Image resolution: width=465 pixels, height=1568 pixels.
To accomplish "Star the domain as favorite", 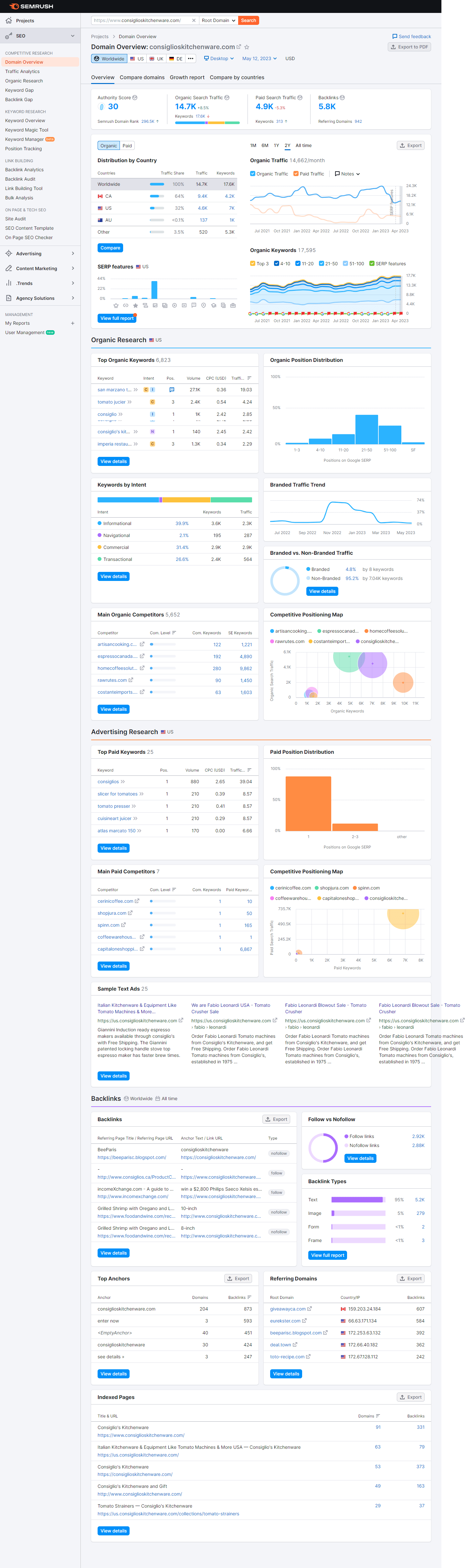I will click(247, 47).
